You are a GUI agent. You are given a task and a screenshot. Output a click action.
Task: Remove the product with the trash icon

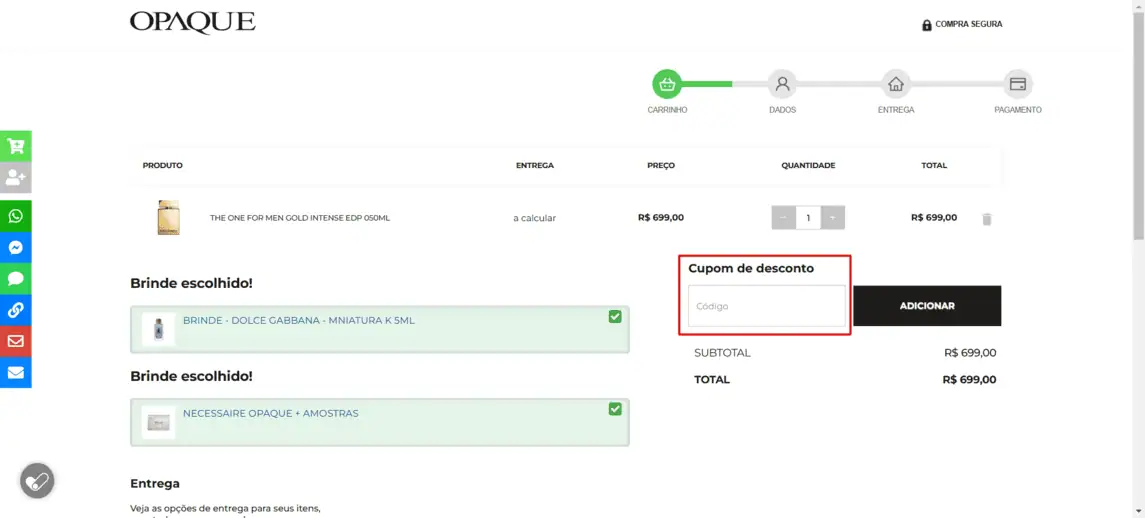click(987, 218)
